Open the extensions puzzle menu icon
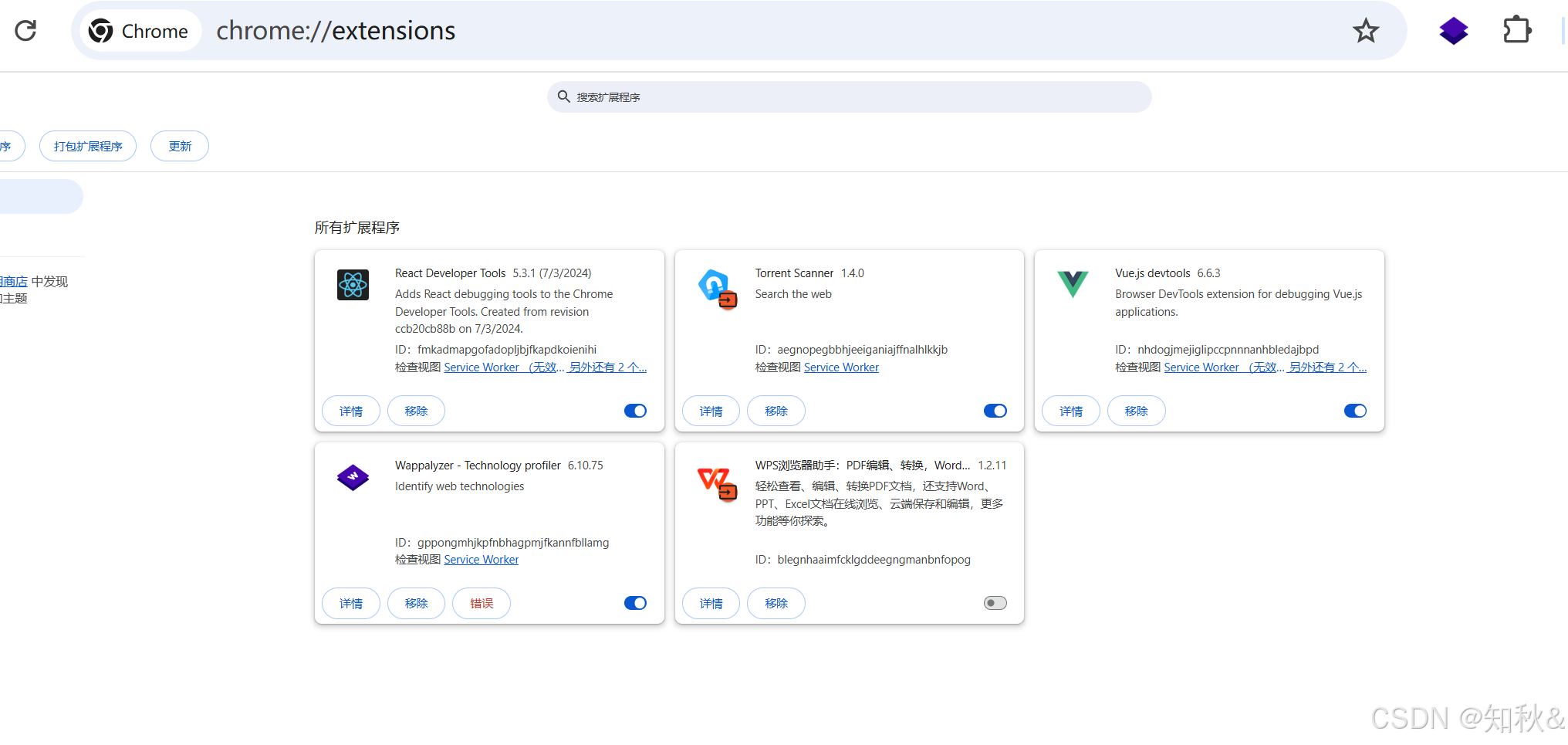 pyautogui.click(x=1517, y=31)
